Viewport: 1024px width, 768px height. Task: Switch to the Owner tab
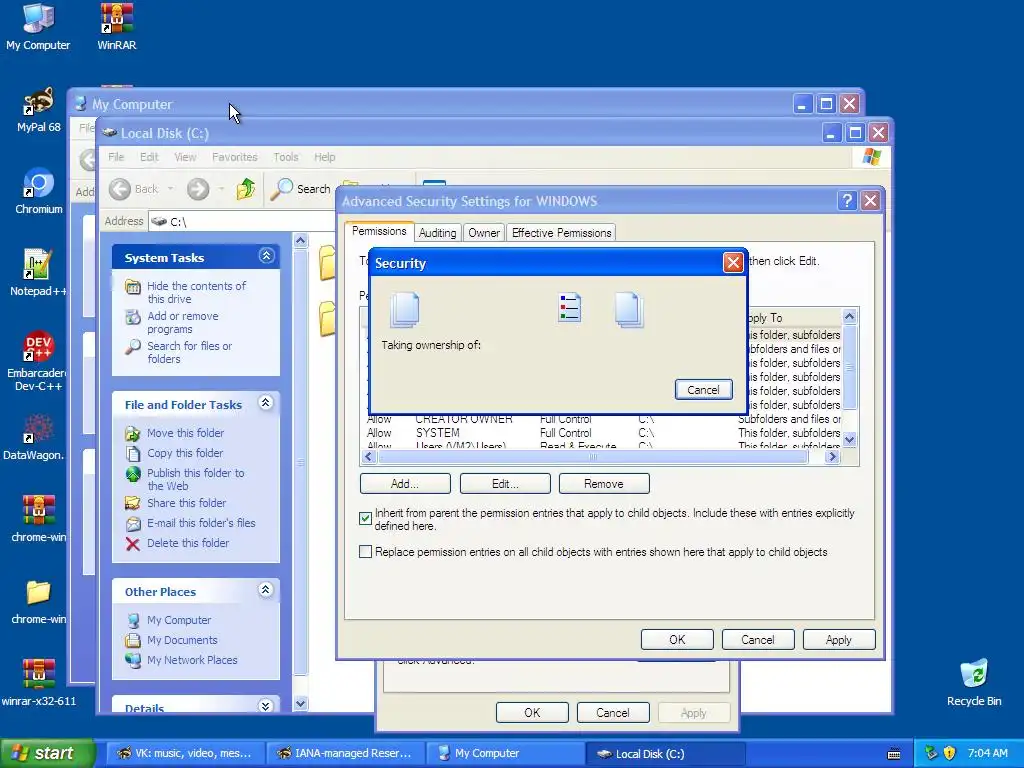pos(484,233)
